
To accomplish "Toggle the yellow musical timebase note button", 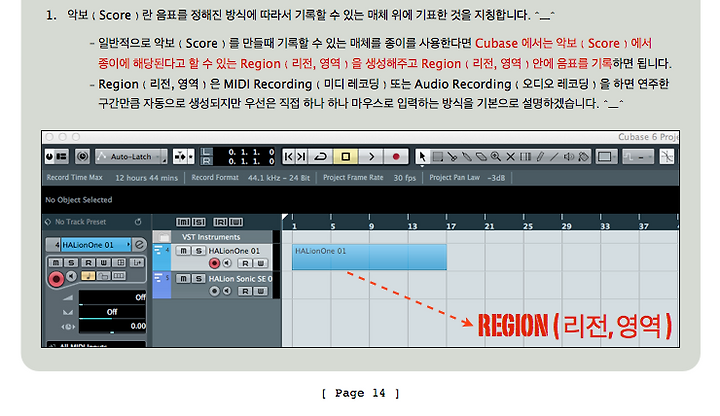I will pyautogui.click(x=88, y=276).
